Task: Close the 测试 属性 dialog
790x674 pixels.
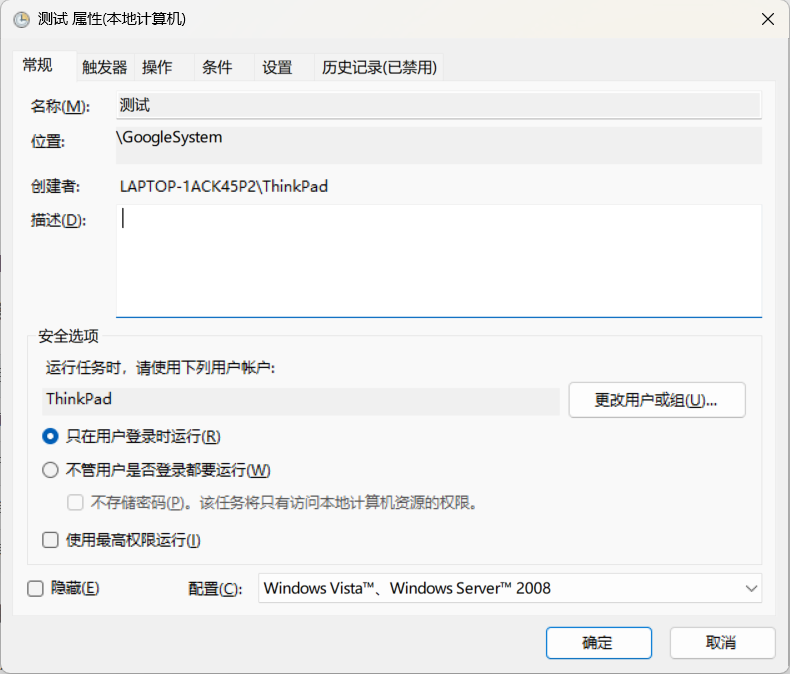Action: coord(767,19)
